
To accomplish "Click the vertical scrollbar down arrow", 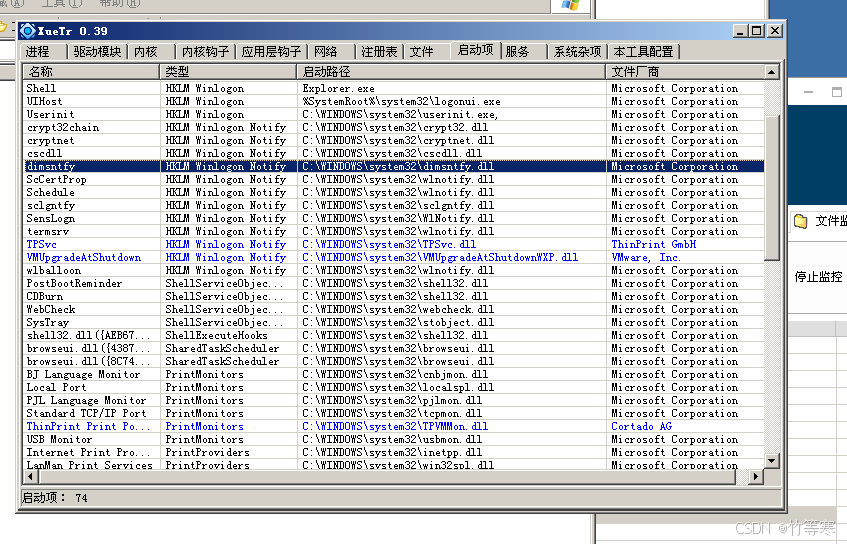I will click(772, 448).
